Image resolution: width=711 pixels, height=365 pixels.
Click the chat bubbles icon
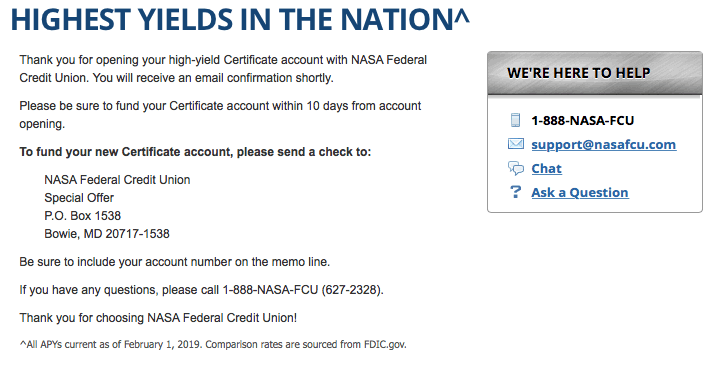tap(516, 168)
